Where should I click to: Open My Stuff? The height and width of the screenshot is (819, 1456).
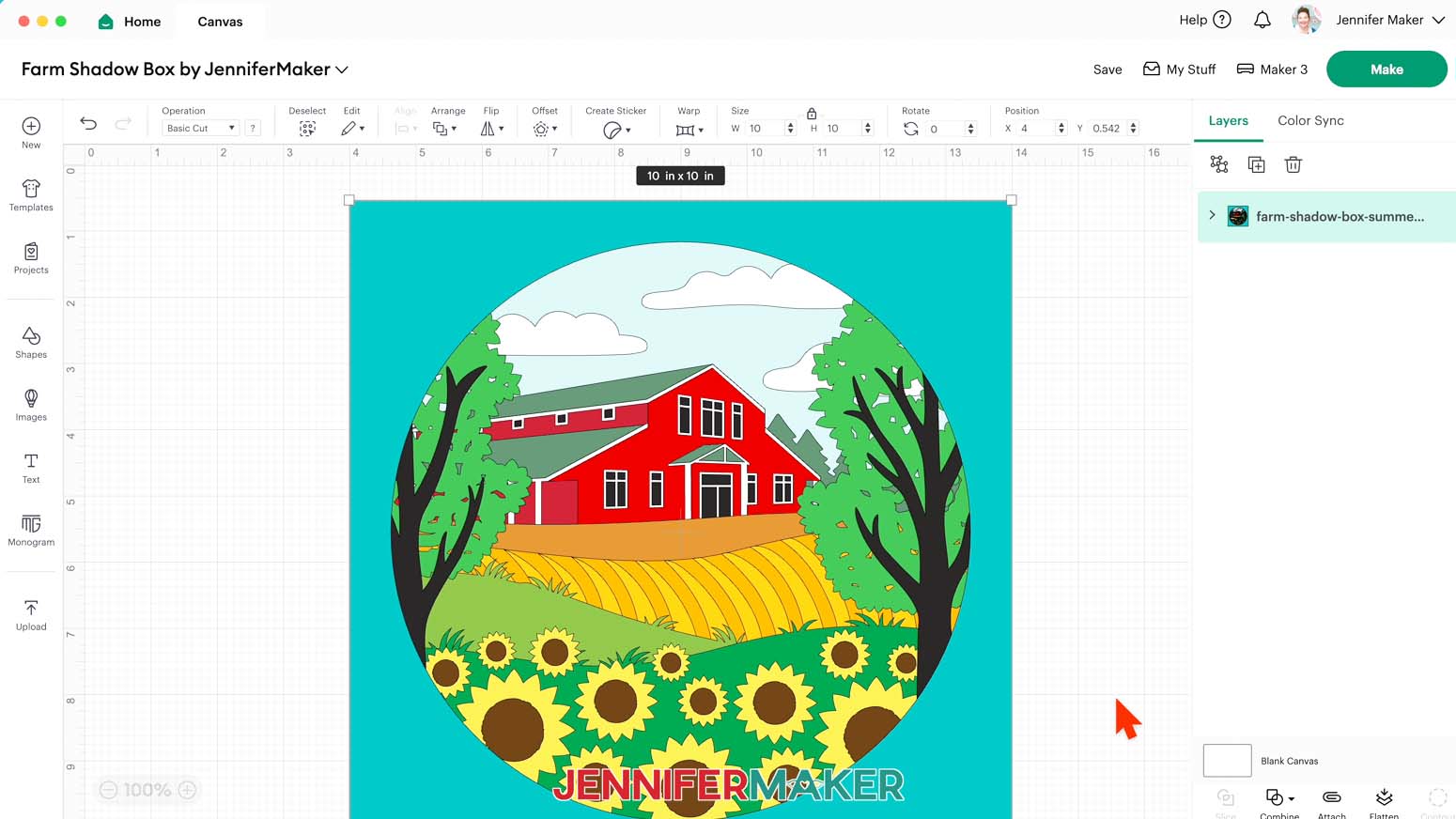click(x=1179, y=70)
